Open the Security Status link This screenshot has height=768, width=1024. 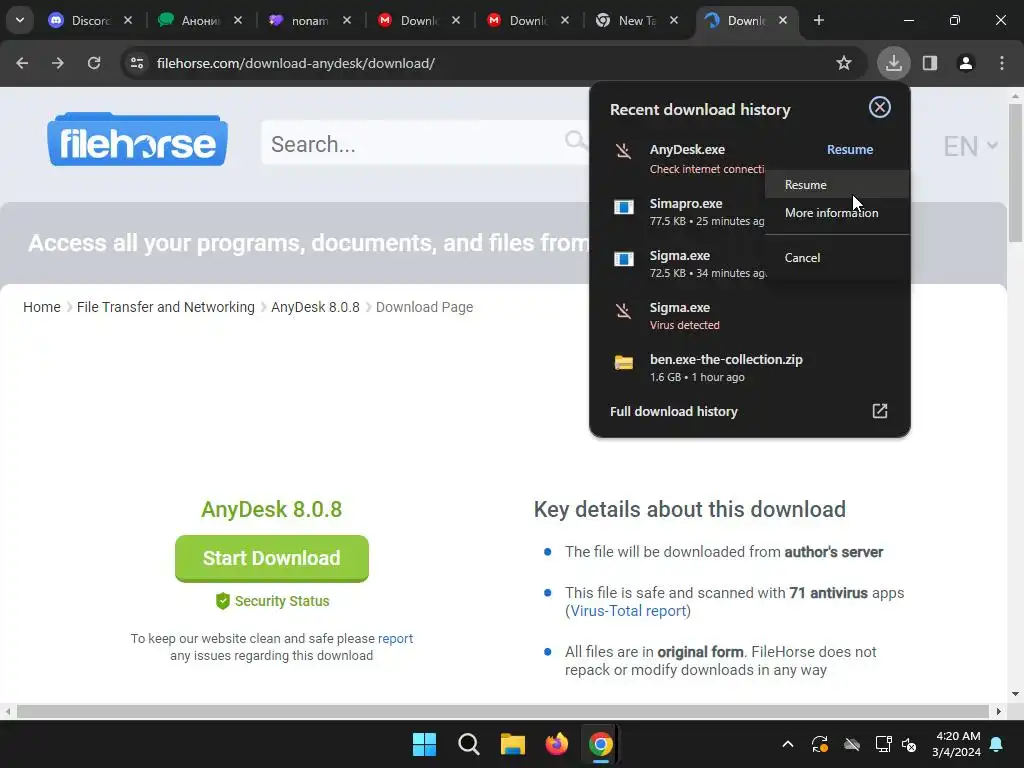[272, 601]
